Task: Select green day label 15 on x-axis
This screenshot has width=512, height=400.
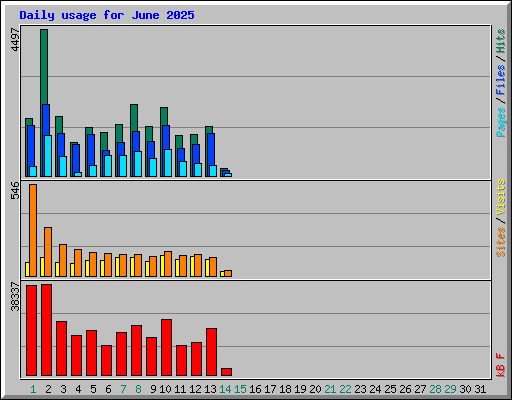Action: (x=240, y=389)
